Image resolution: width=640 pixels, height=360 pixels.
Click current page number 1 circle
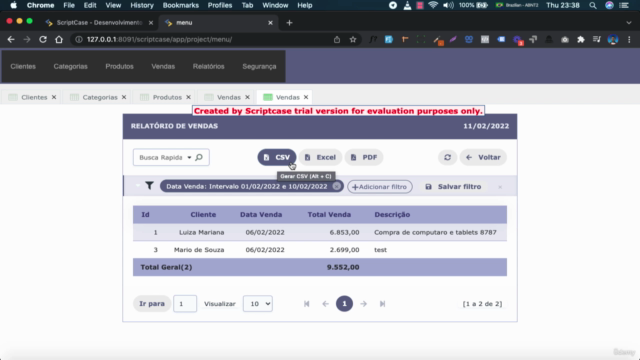344,304
